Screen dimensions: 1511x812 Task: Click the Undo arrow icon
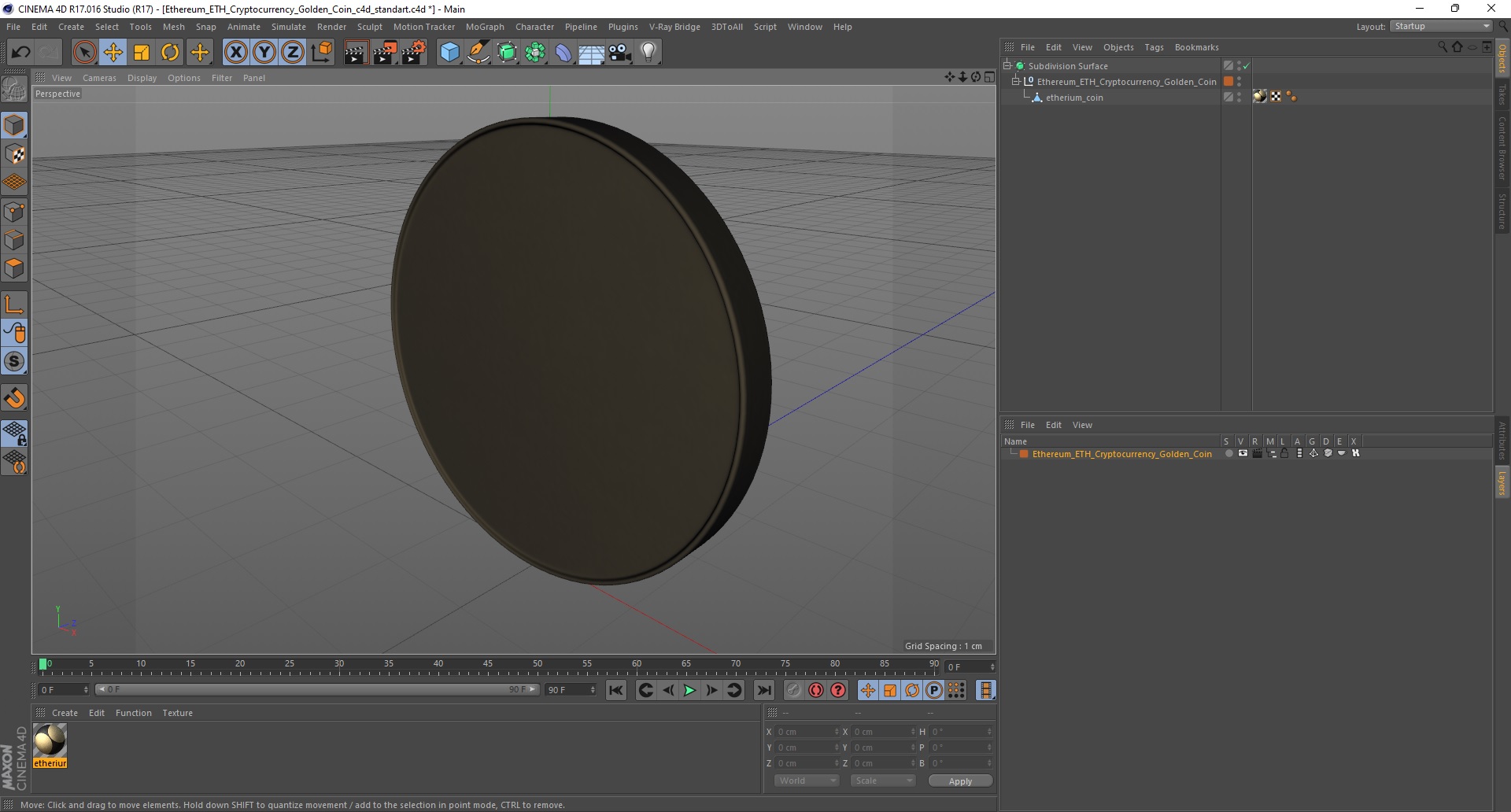click(20, 53)
